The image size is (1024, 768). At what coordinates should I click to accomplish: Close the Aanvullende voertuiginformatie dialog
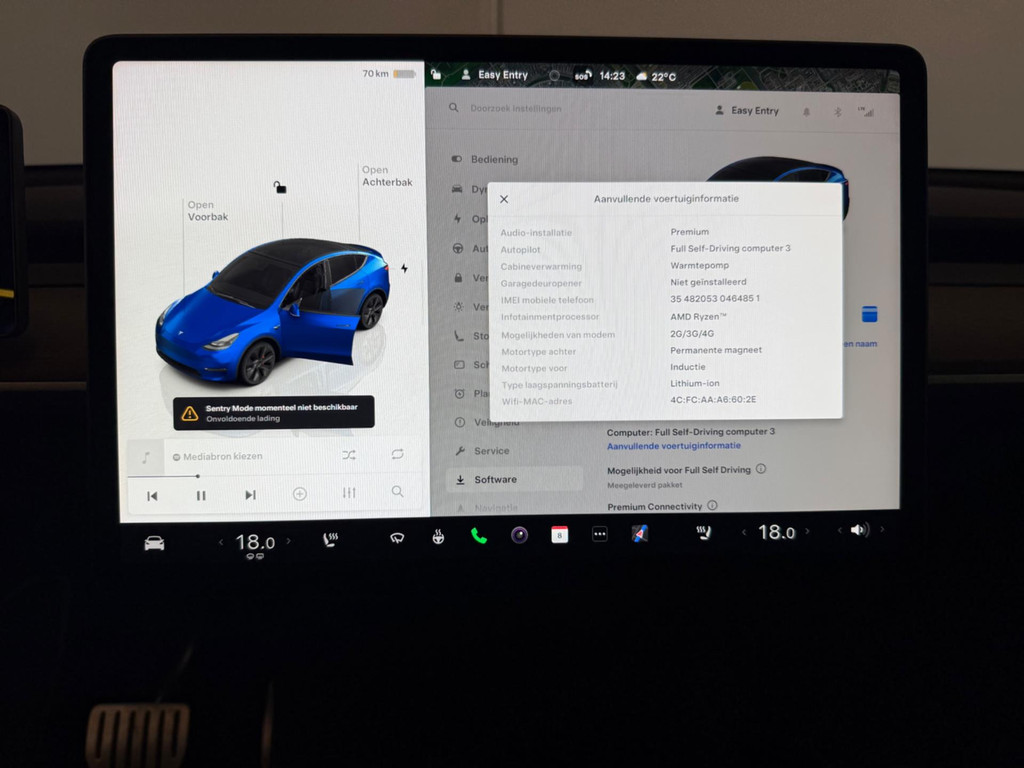point(504,199)
